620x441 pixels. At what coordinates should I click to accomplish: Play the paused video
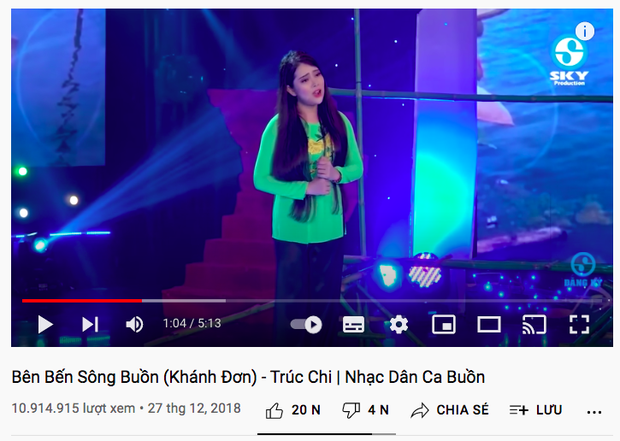(45, 324)
